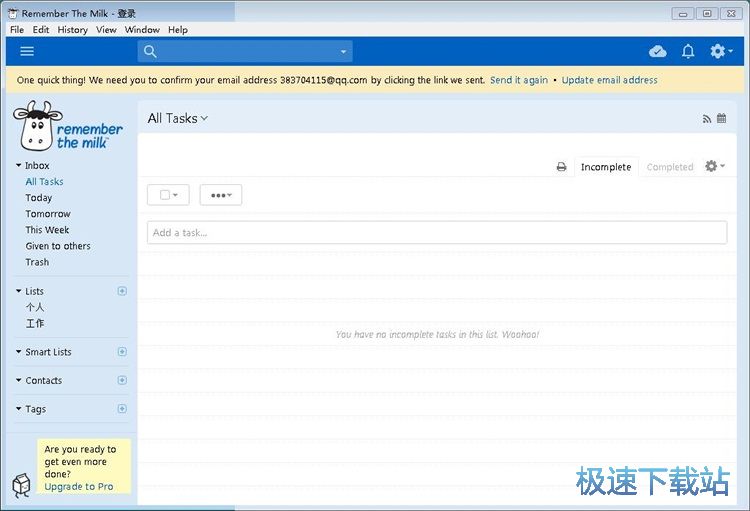Select Today in sidebar
Image resolution: width=750 pixels, height=511 pixels.
pos(39,198)
